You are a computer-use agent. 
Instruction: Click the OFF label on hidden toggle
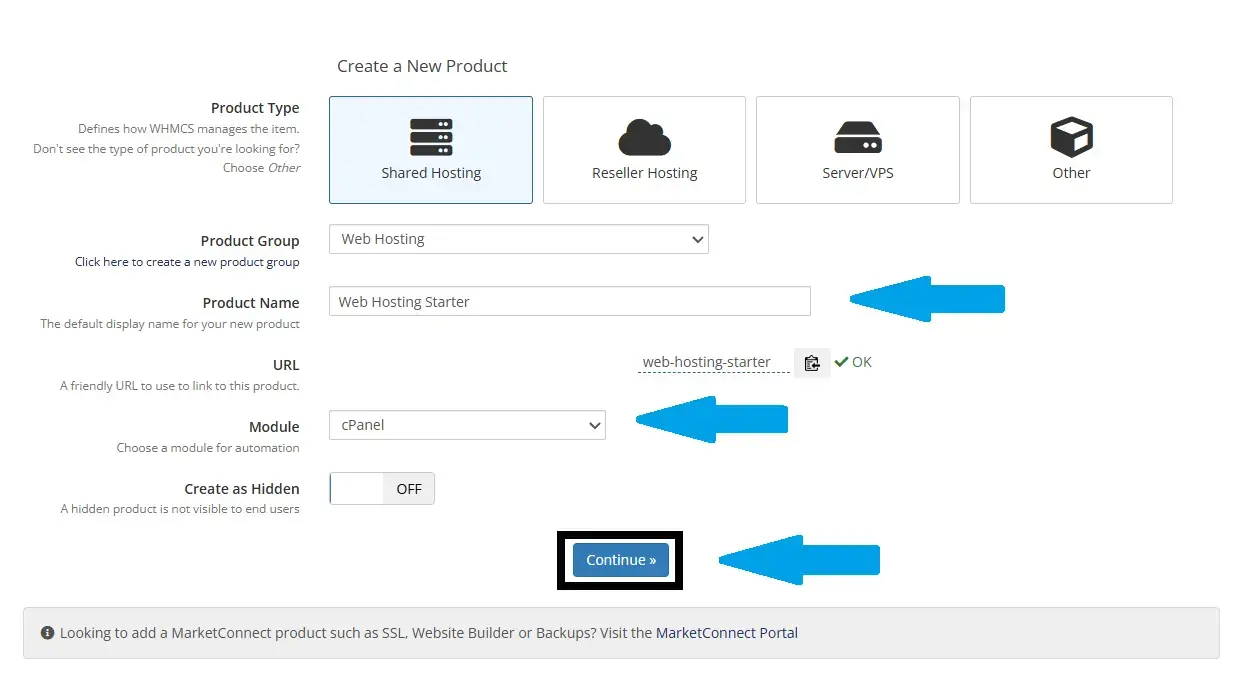pos(409,489)
